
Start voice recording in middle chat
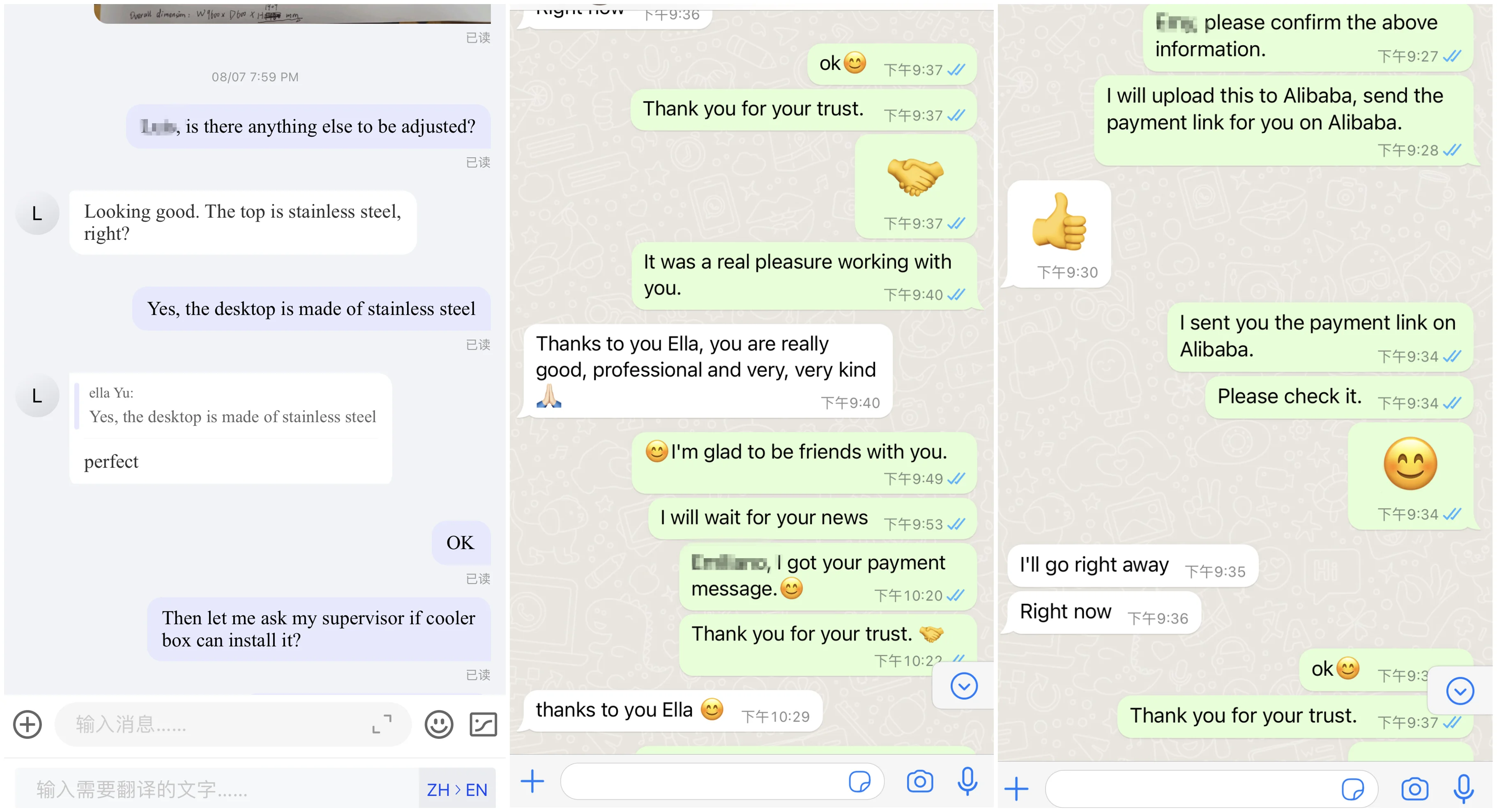pos(967,781)
